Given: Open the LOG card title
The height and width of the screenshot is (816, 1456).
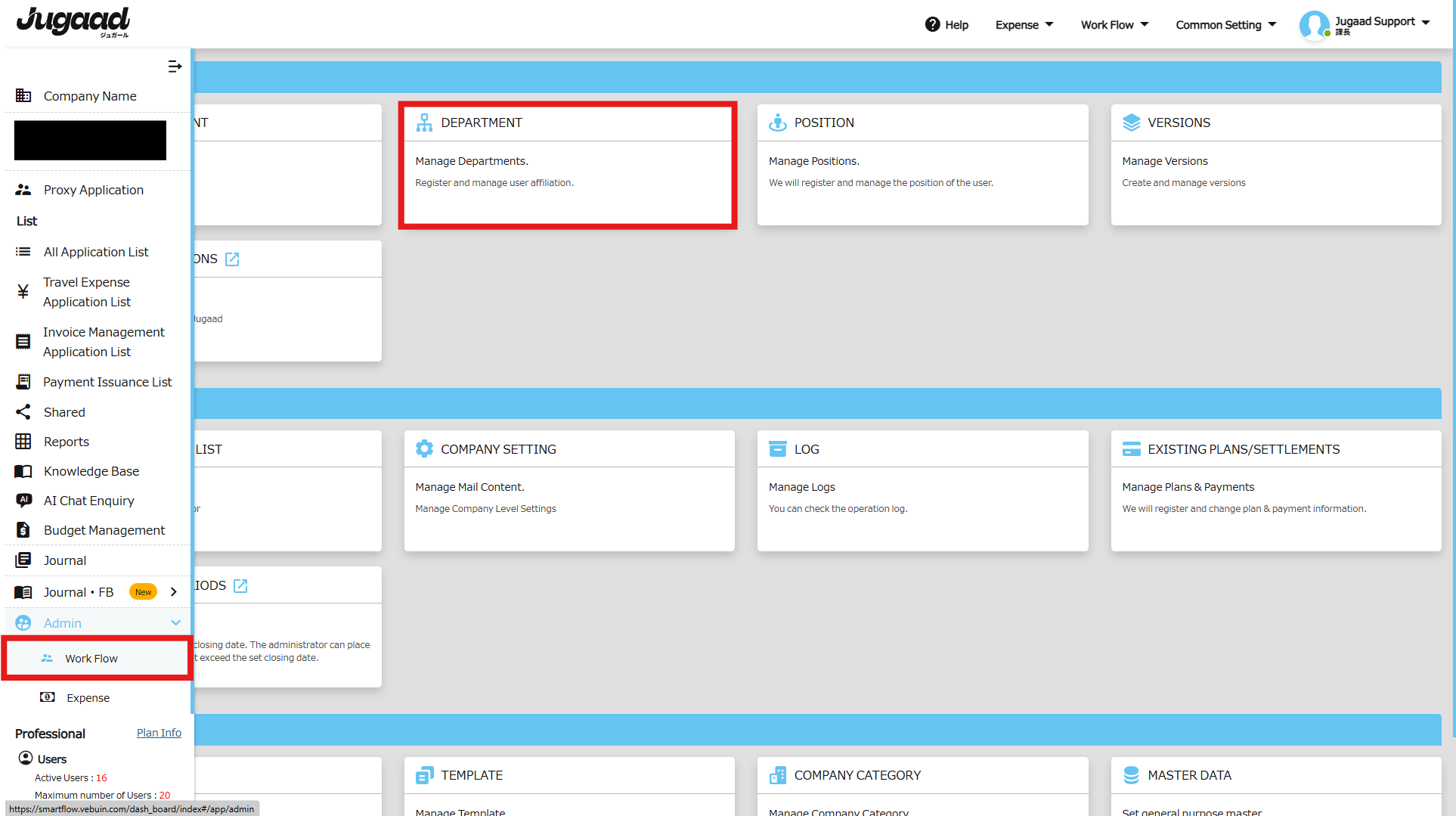Looking at the screenshot, I should (807, 449).
